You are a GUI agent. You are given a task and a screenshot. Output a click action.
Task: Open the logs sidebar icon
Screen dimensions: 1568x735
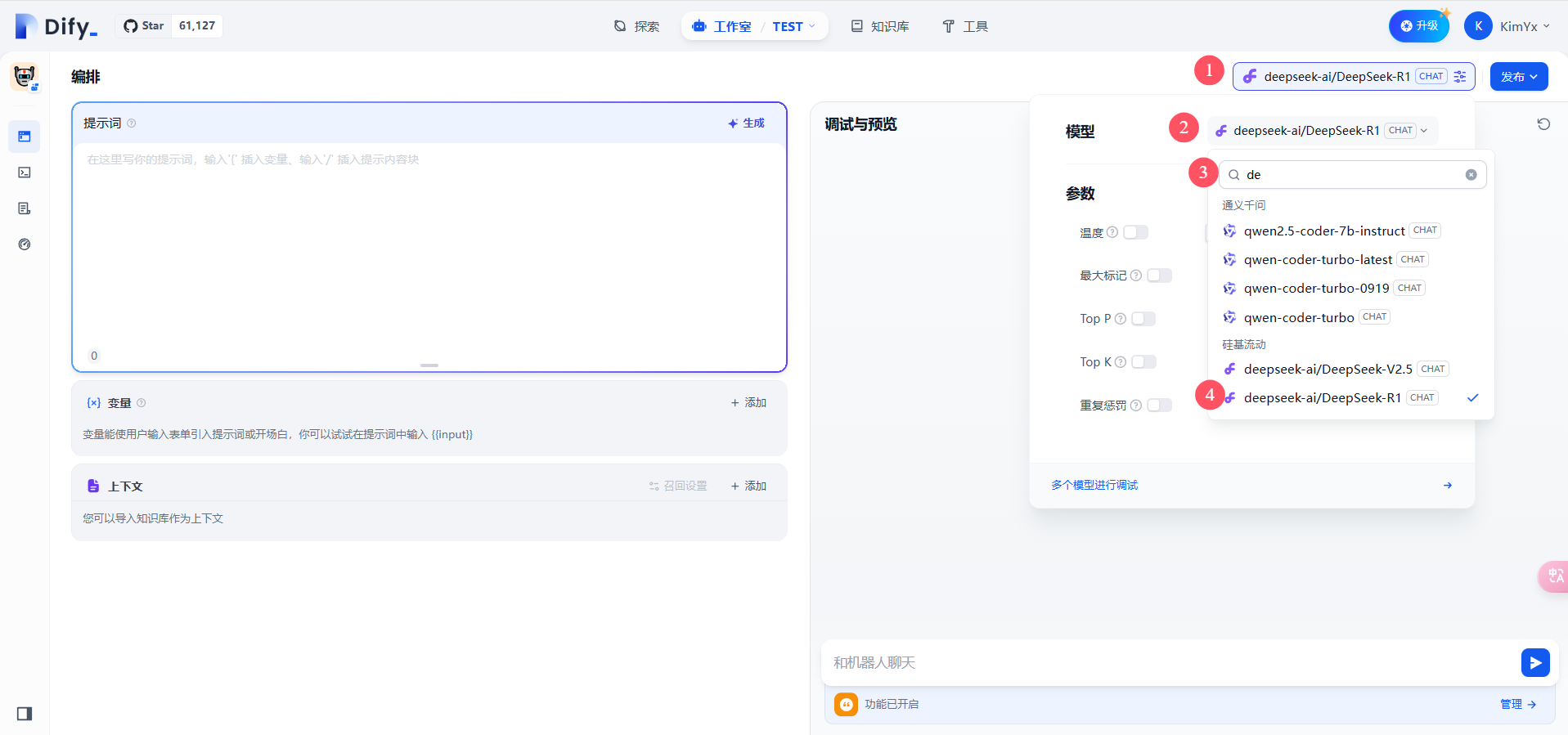coord(25,208)
